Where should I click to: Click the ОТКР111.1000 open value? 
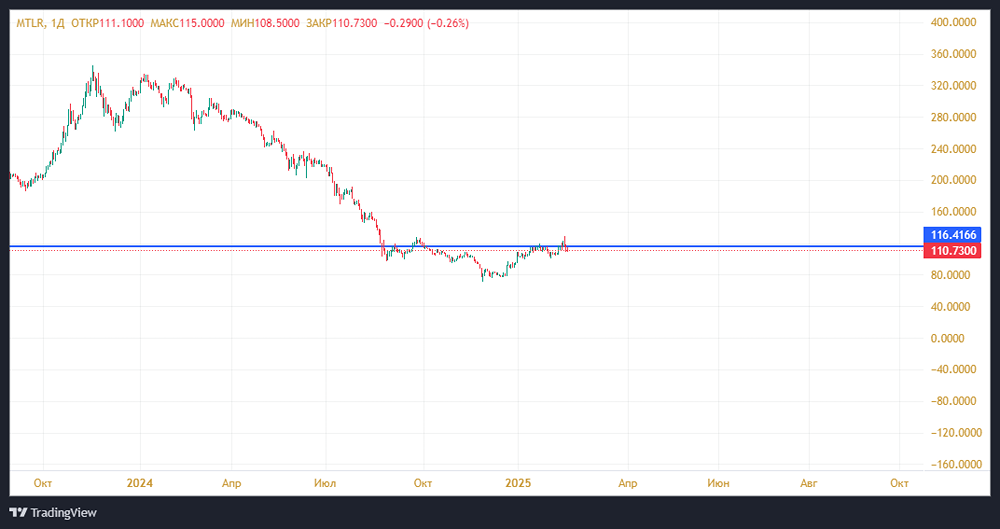click(x=108, y=23)
